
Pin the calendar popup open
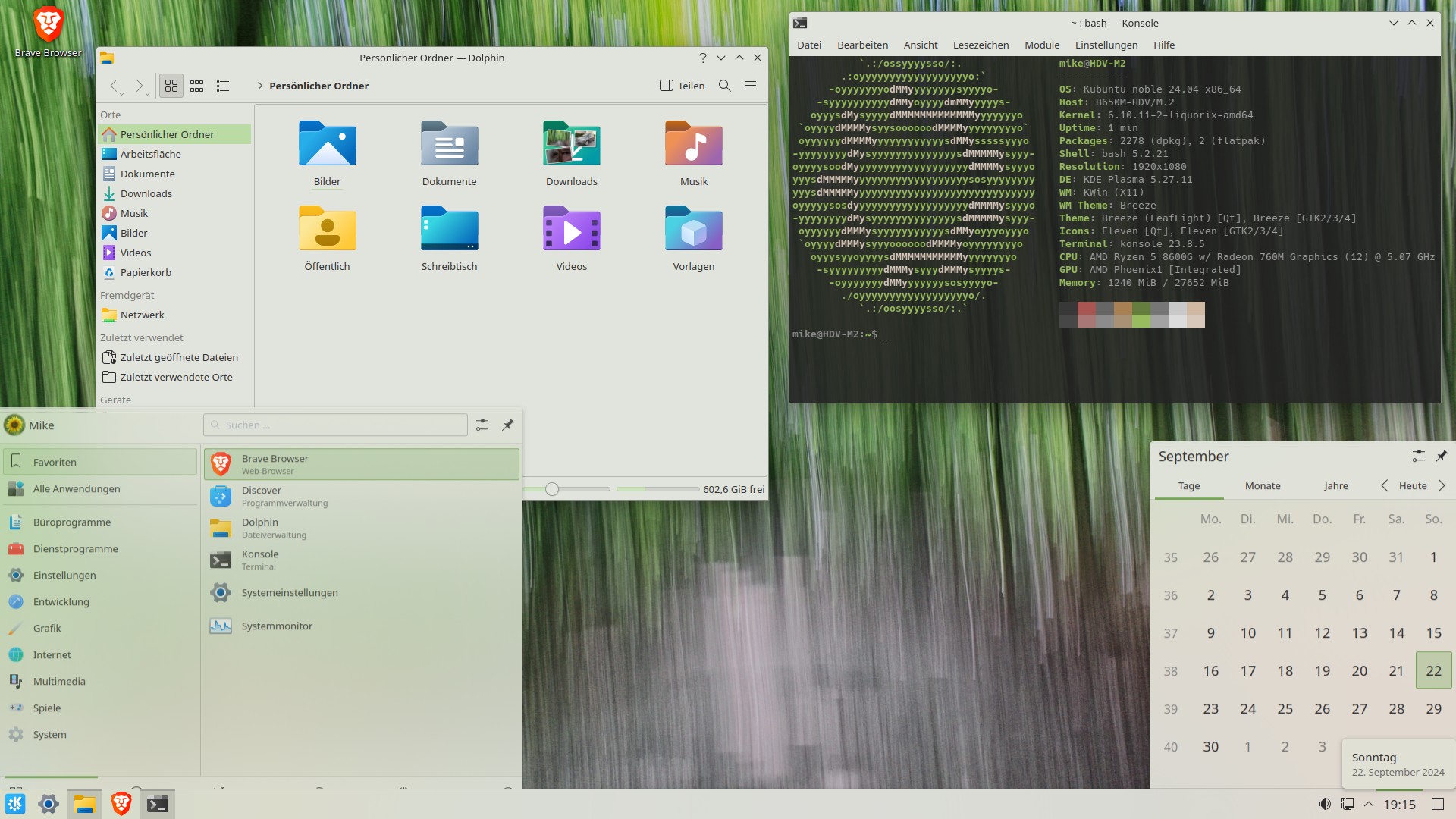(x=1442, y=456)
